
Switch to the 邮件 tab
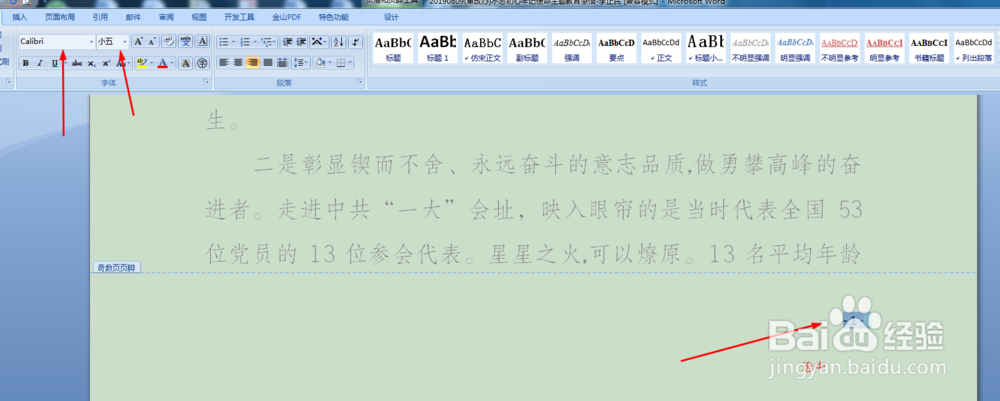[x=133, y=17]
